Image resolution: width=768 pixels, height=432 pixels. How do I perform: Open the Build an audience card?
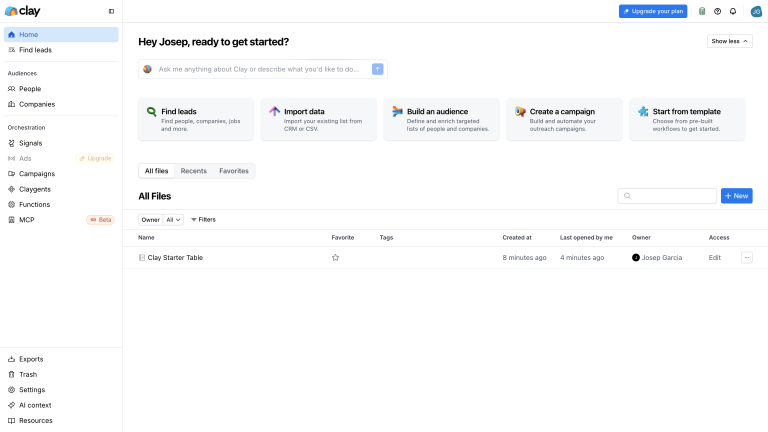[x=441, y=120]
